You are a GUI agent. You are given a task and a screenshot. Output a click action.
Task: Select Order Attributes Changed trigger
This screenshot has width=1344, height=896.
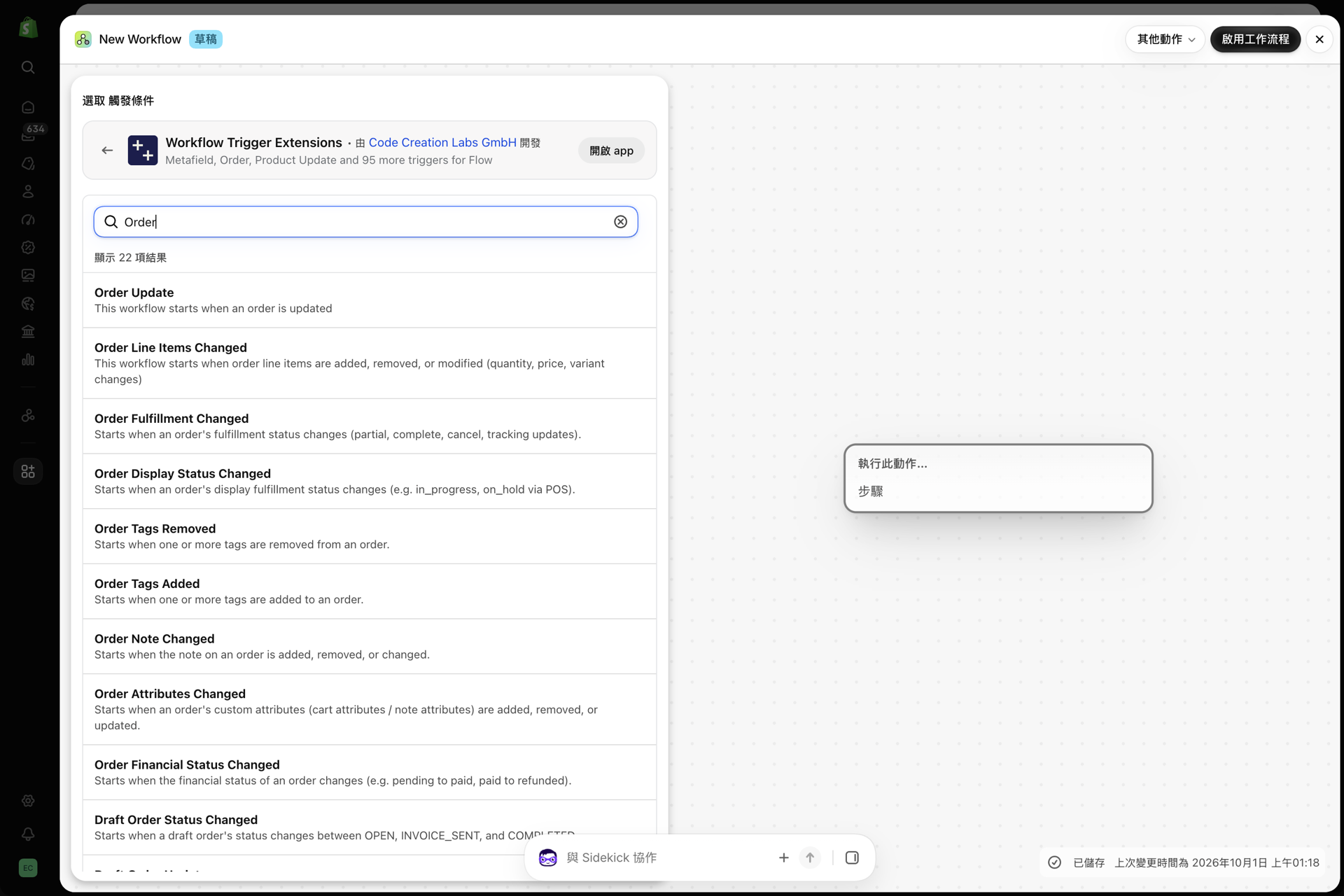(x=370, y=710)
